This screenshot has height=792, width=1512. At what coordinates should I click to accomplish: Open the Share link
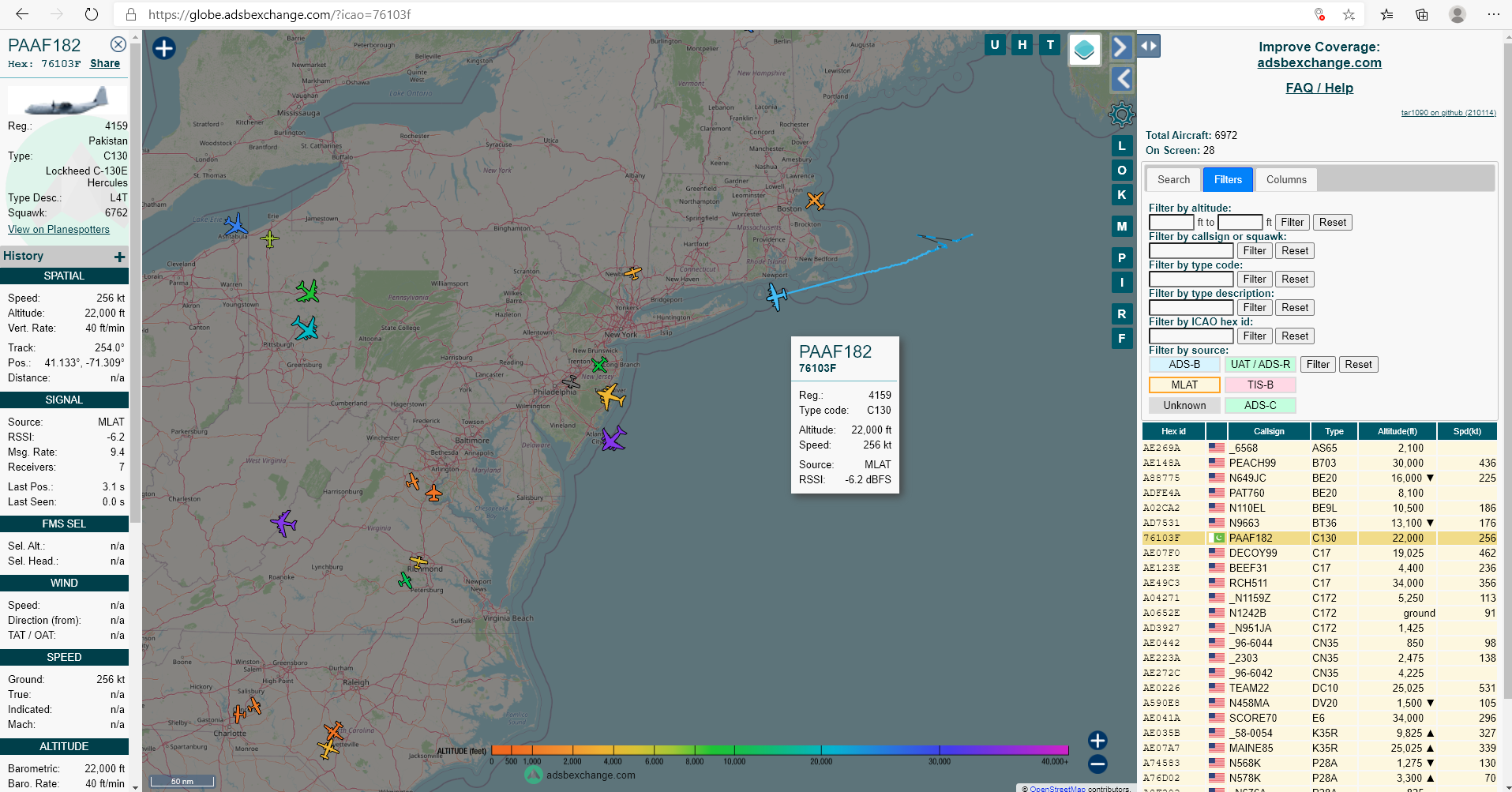click(x=105, y=63)
